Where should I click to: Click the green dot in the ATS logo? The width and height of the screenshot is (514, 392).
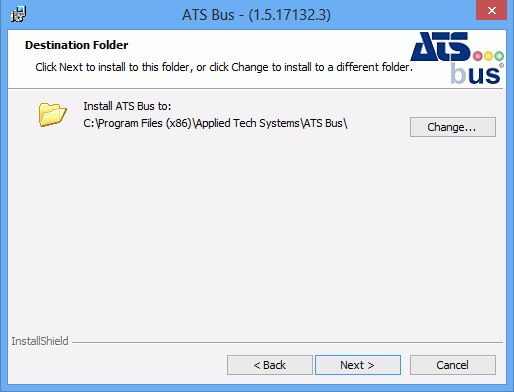[x=499, y=56]
